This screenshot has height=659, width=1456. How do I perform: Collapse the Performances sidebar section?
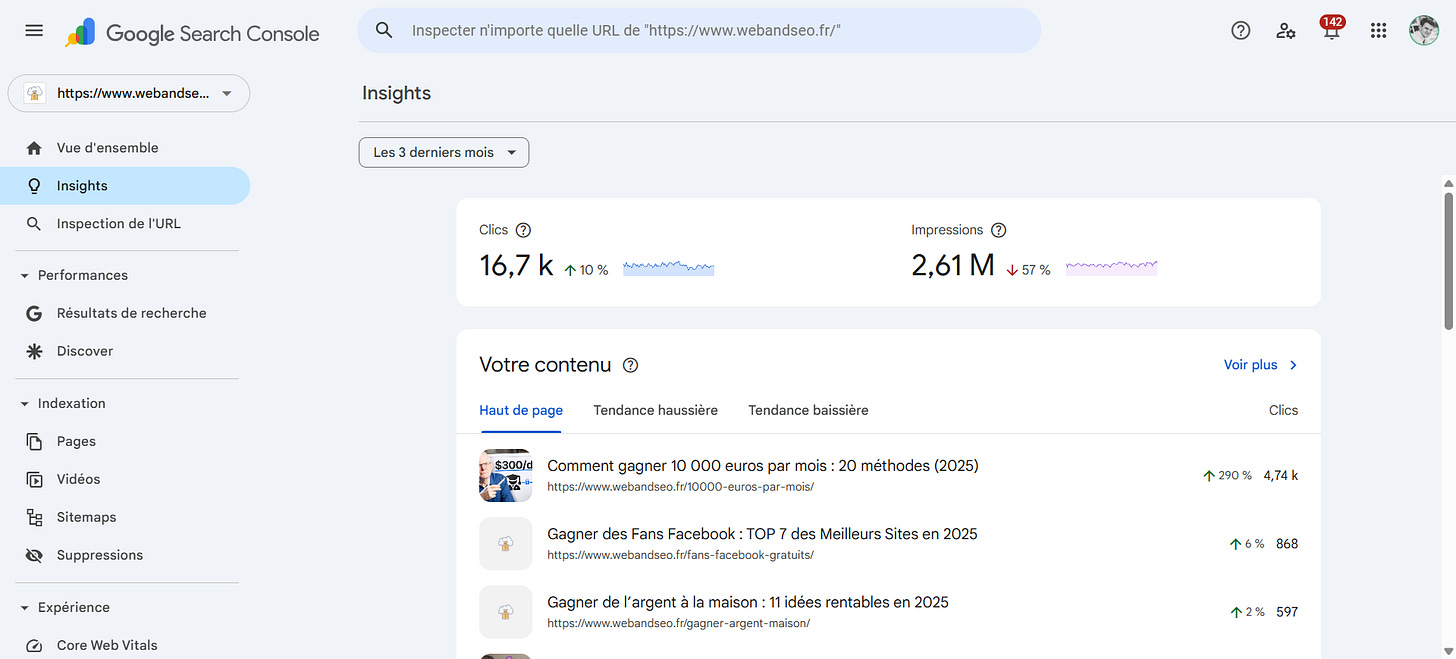click(x=24, y=275)
